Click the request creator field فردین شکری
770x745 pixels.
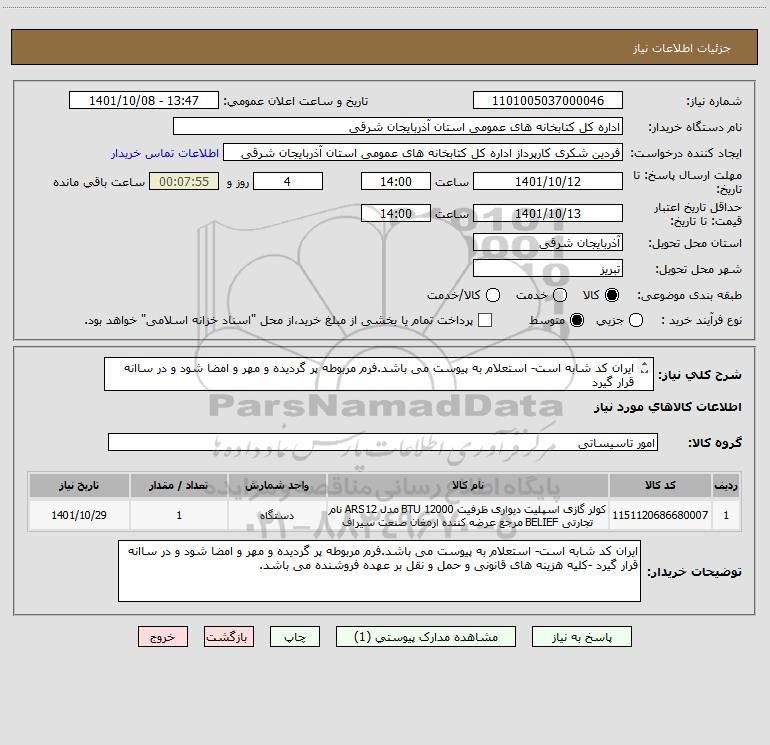click(x=423, y=153)
